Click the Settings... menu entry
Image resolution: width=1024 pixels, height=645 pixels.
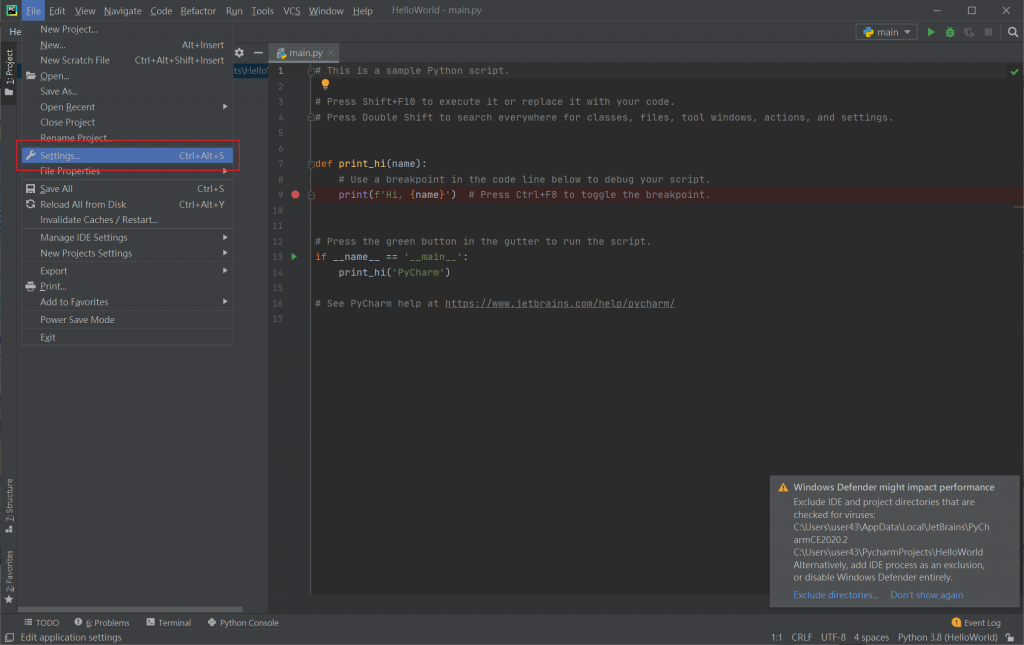(128, 155)
